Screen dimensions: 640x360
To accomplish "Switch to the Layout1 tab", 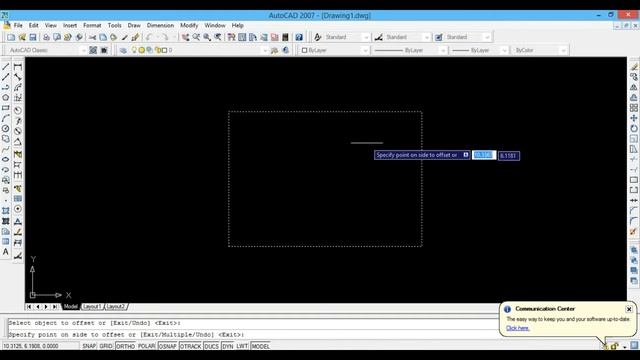I will pos(92,307).
